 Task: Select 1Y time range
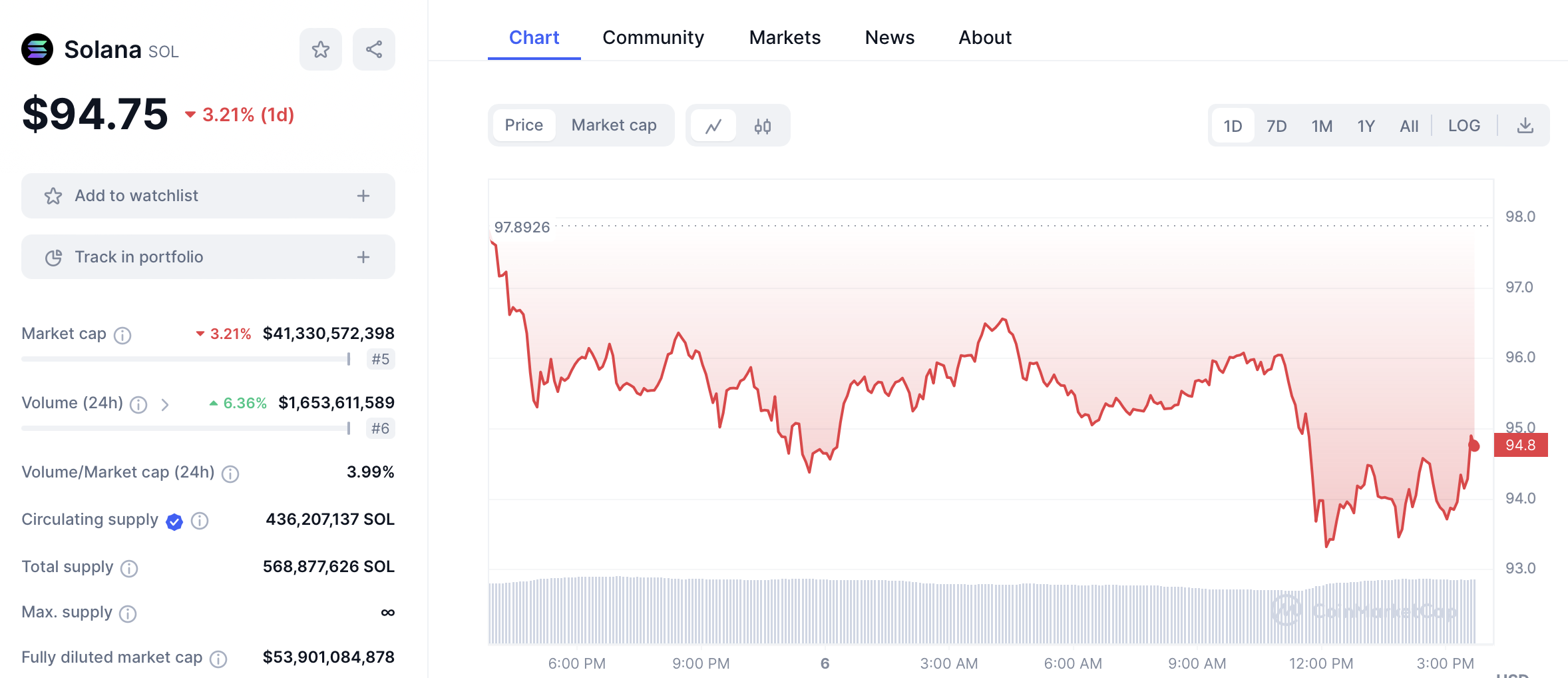click(x=1366, y=126)
